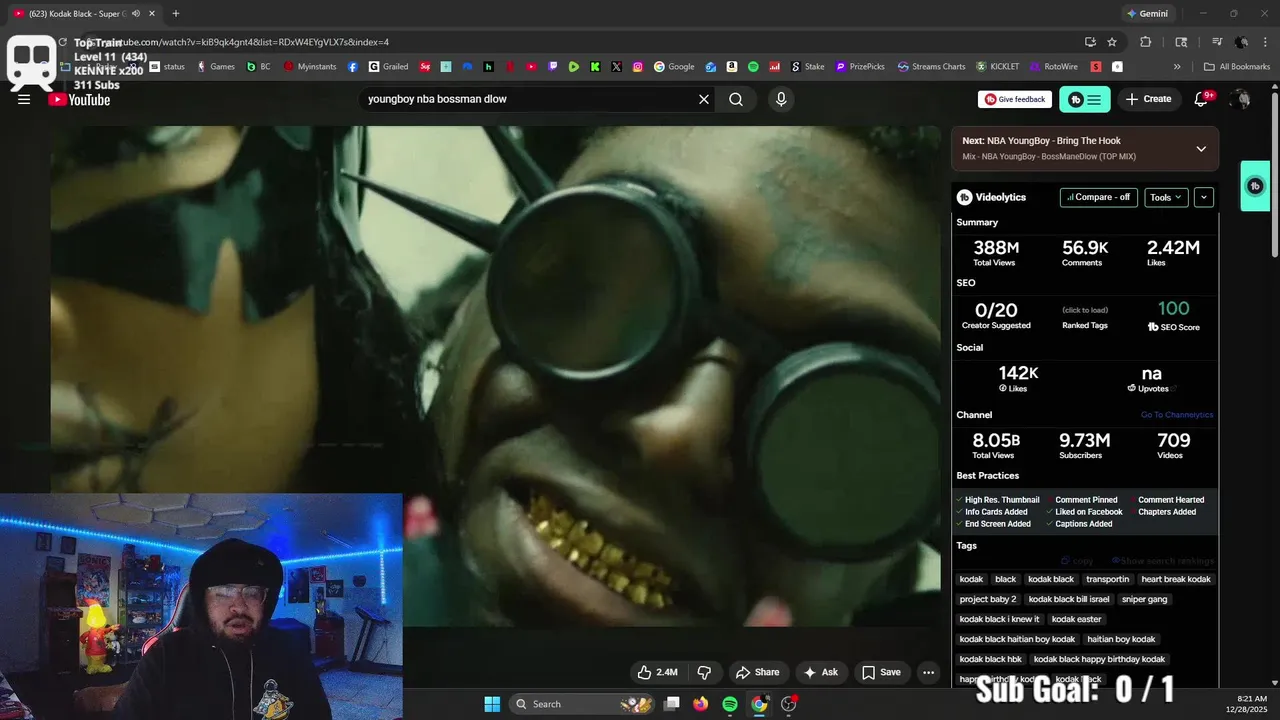Go to the YouTube home logo
Image resolution: width=1280 pixels, height=720 pixels.
(79, 99)
